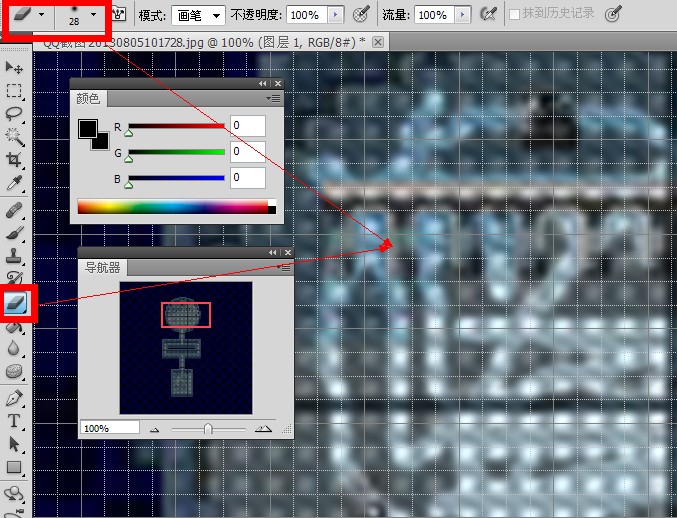Open the 导航器 panel options menu

coord(283,268)
